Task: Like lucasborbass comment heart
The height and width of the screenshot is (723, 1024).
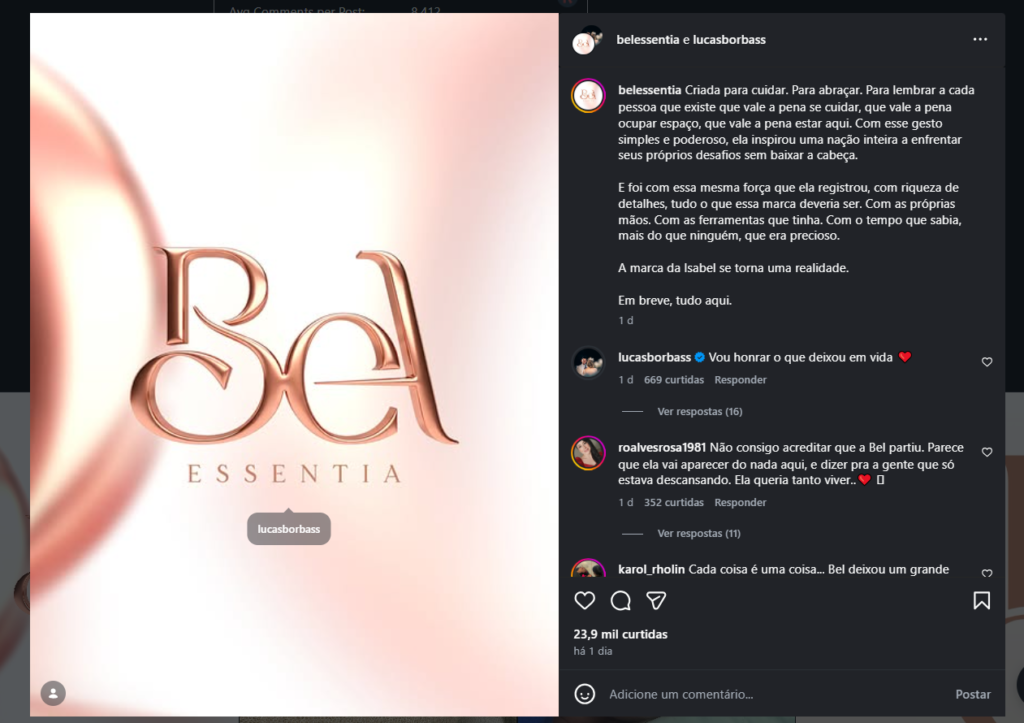Action: (x=987, y=362)
